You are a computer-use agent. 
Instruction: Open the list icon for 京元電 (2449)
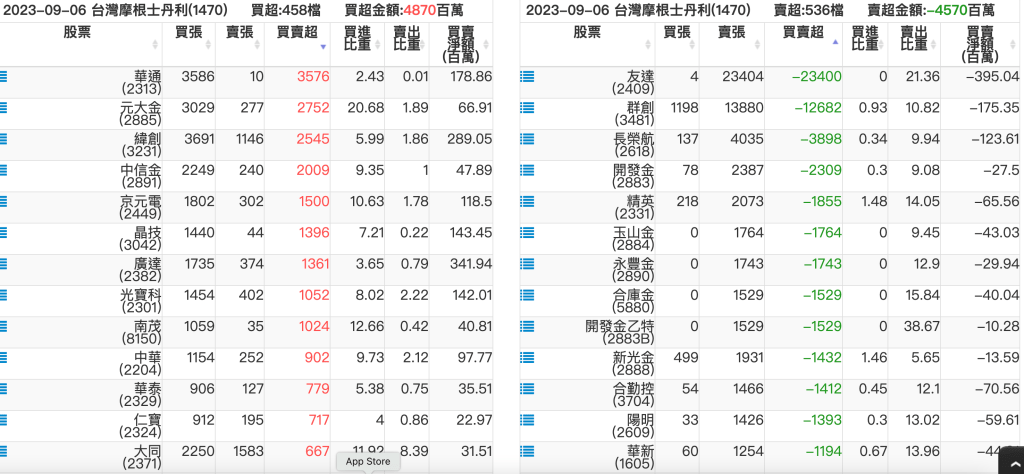4,201
